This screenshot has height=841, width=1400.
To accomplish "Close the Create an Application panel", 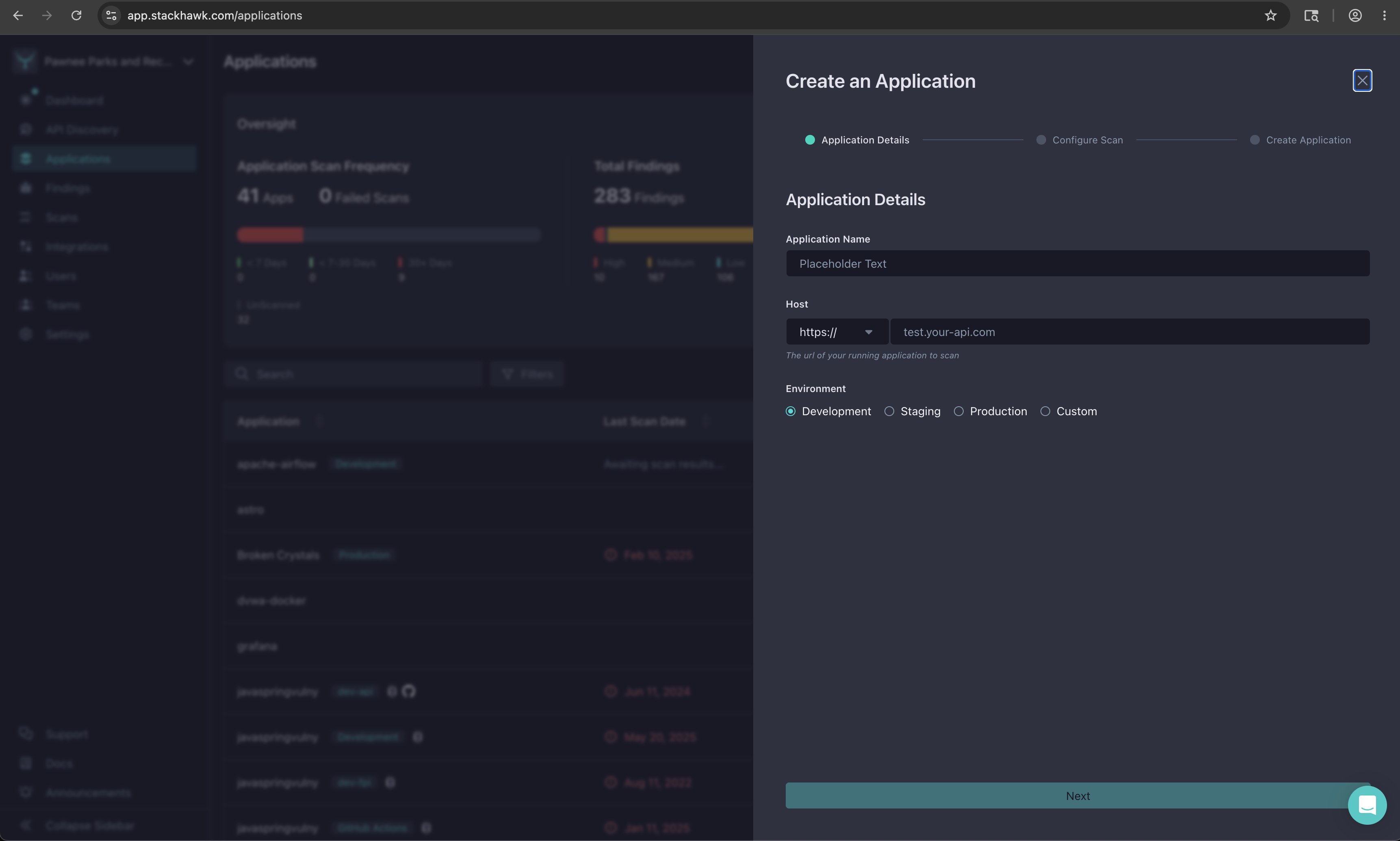I will 1363,80.
